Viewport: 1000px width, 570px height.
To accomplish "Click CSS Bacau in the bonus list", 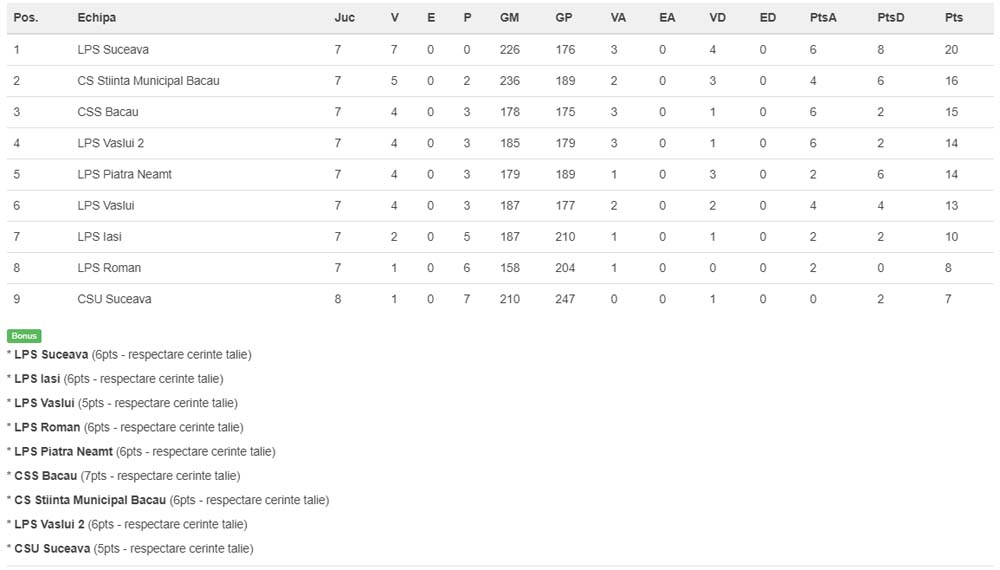I will (46, 476).
